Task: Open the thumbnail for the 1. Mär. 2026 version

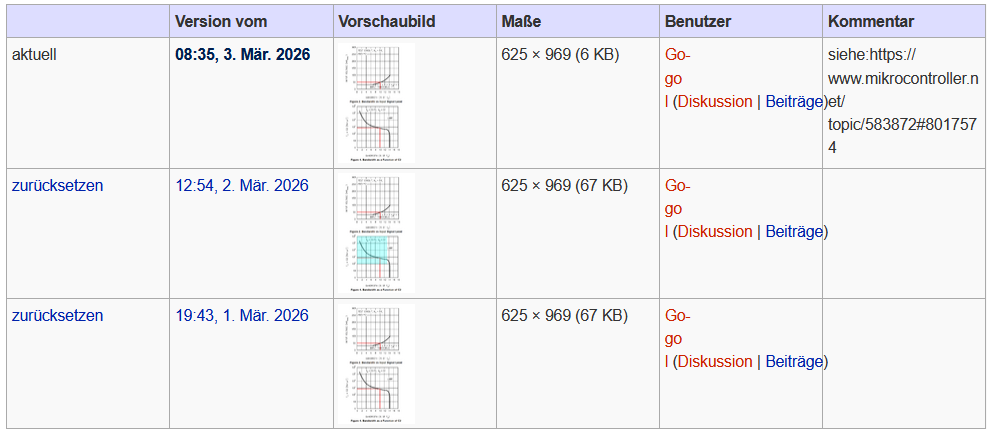Action: point(375,363)
